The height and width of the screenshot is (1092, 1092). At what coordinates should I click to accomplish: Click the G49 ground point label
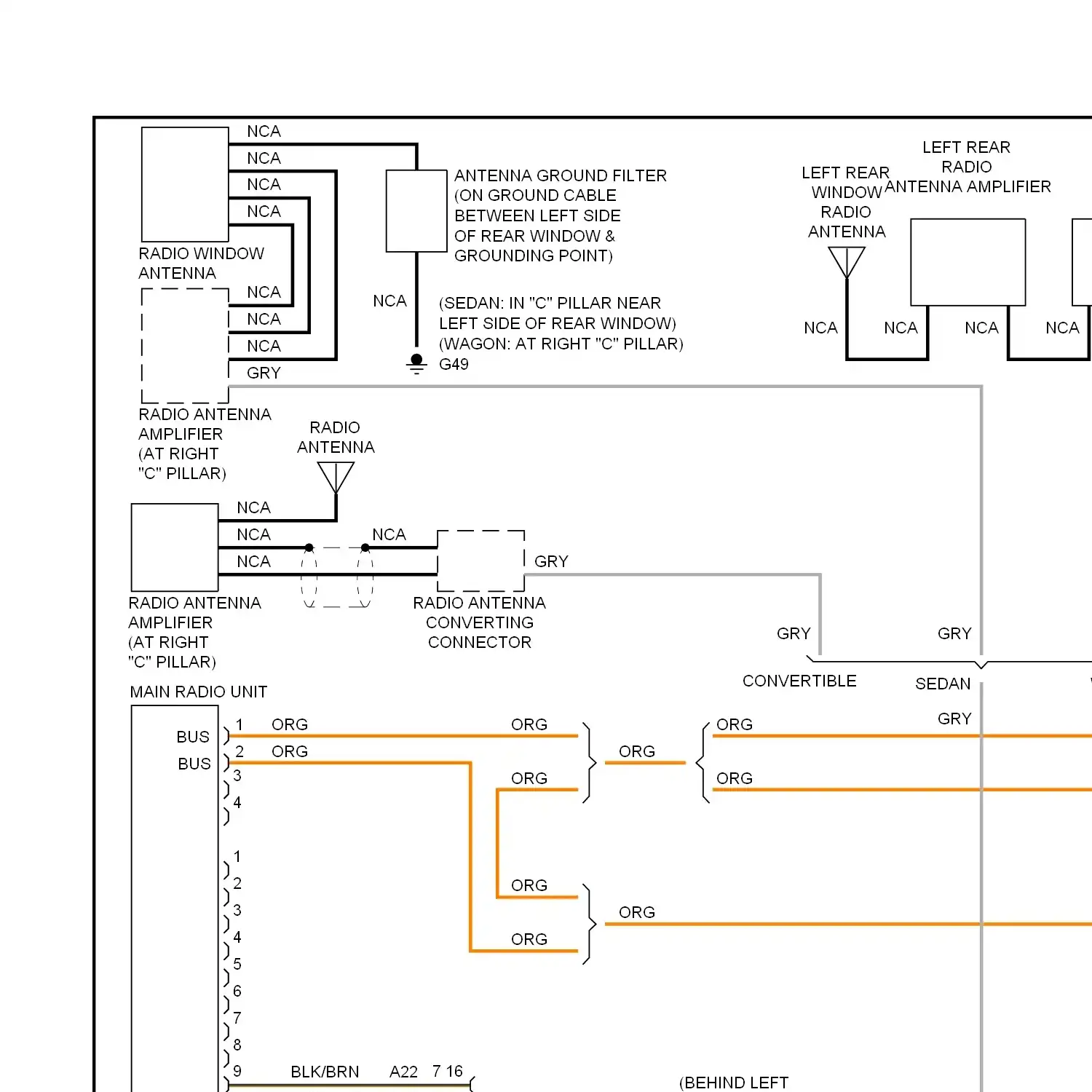click(x=454, y=364)
